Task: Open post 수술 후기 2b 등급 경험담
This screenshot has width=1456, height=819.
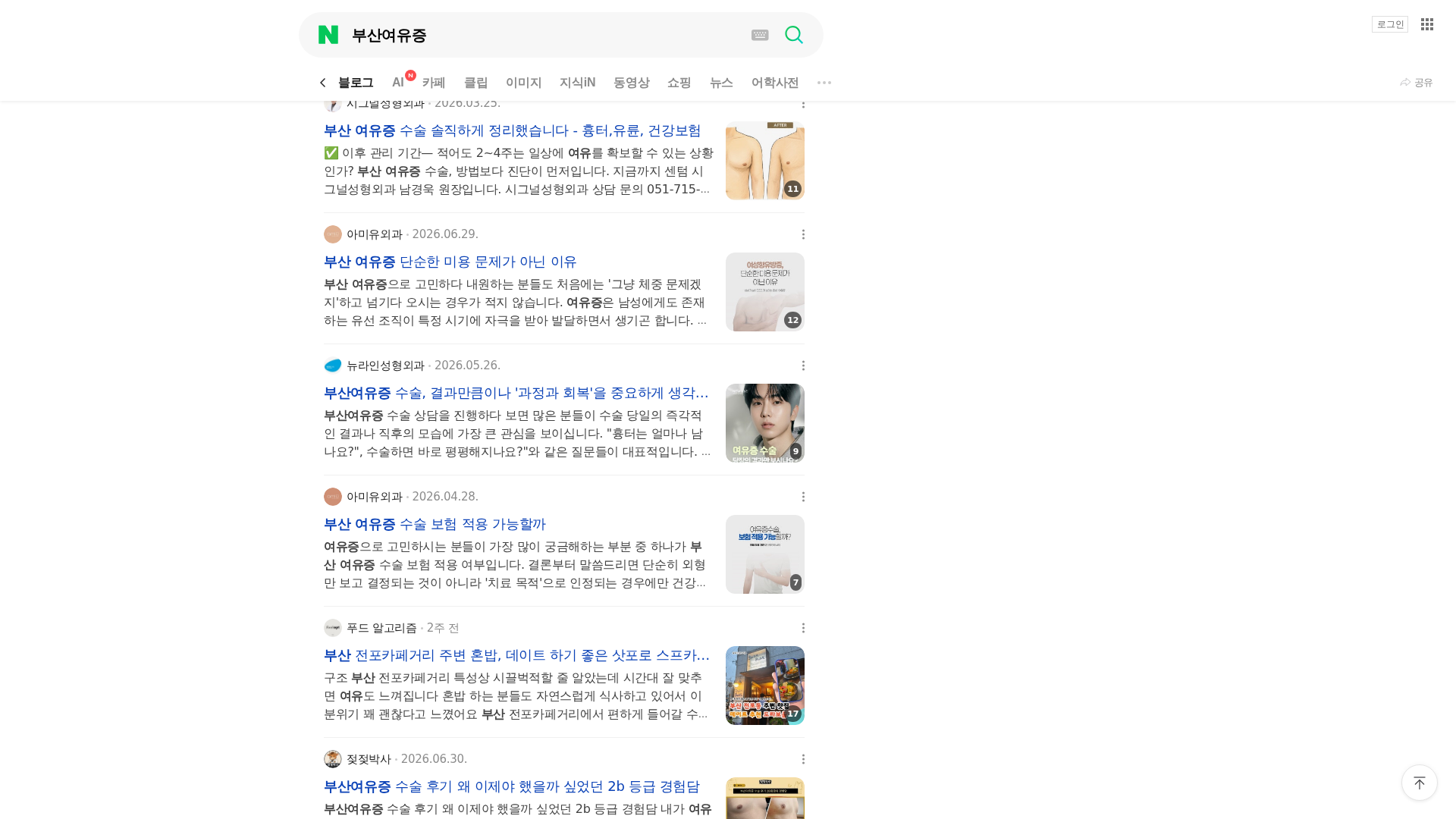Action: 512,787
